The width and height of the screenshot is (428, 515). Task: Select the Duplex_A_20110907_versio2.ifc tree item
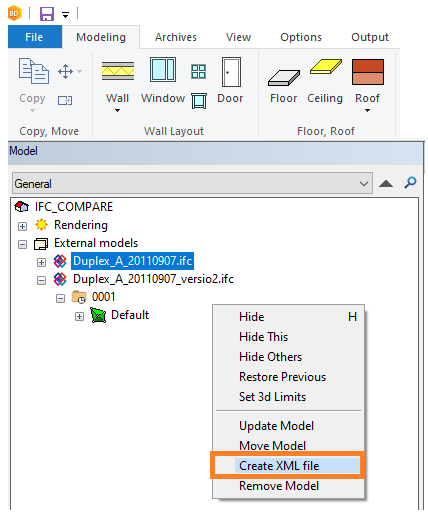click(153, 279)
